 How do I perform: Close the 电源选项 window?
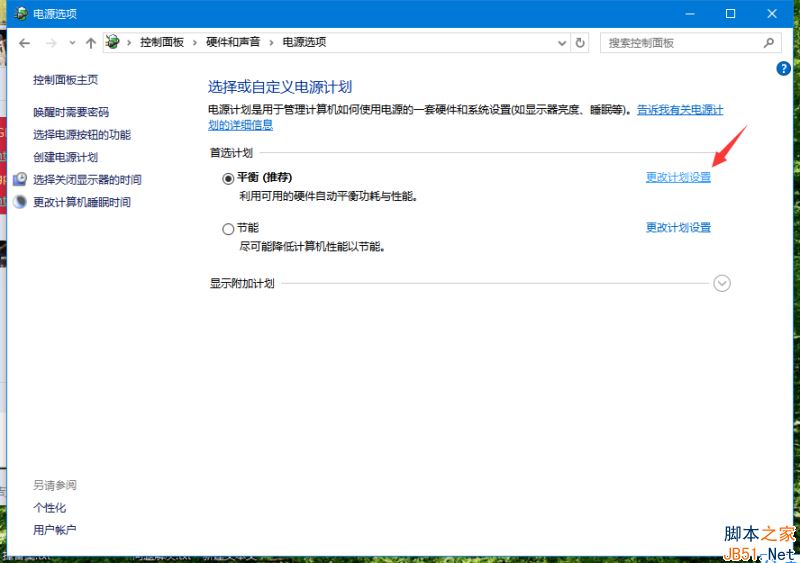pos(772,14)
